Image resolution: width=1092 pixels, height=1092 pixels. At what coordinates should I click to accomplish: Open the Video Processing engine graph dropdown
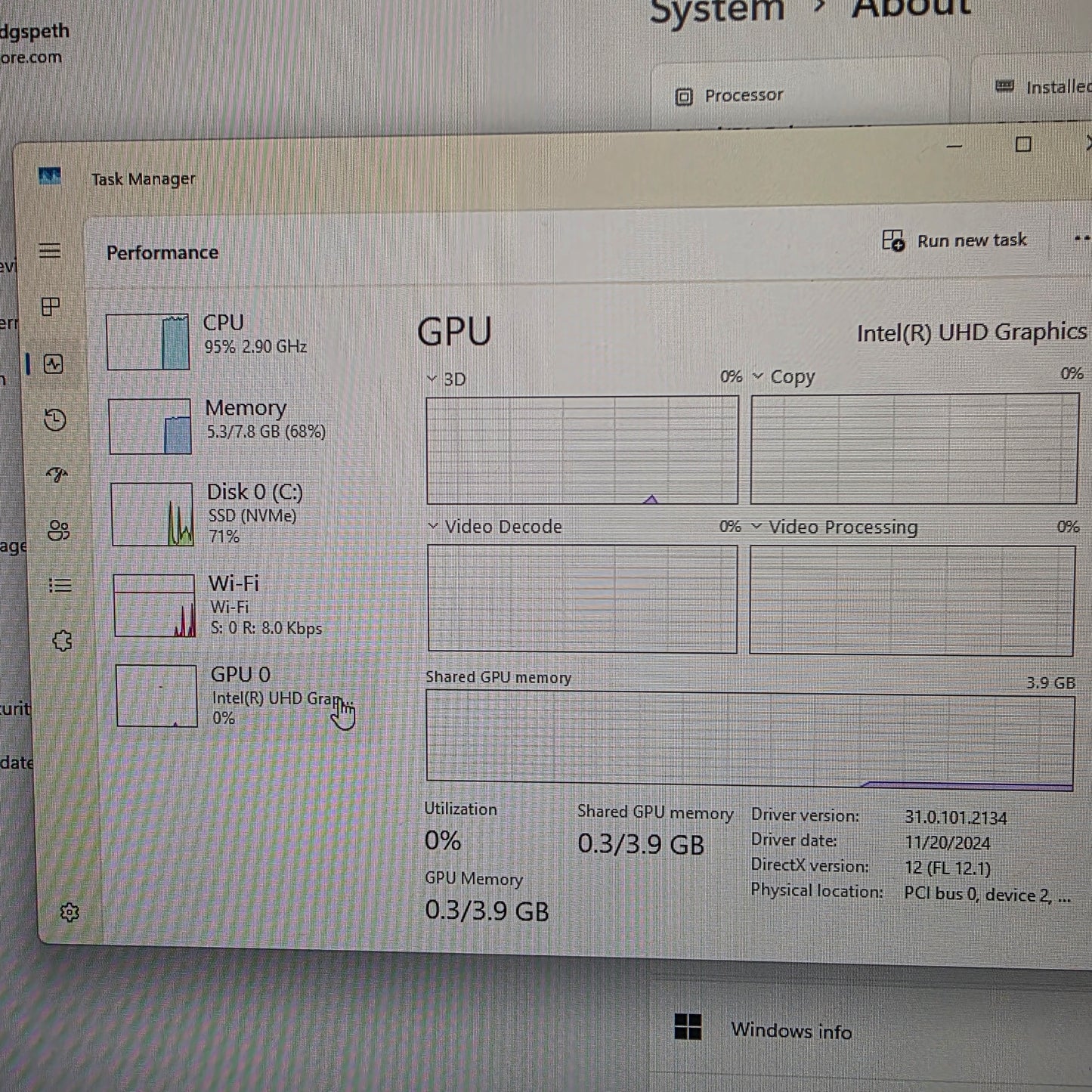[835, 527]
